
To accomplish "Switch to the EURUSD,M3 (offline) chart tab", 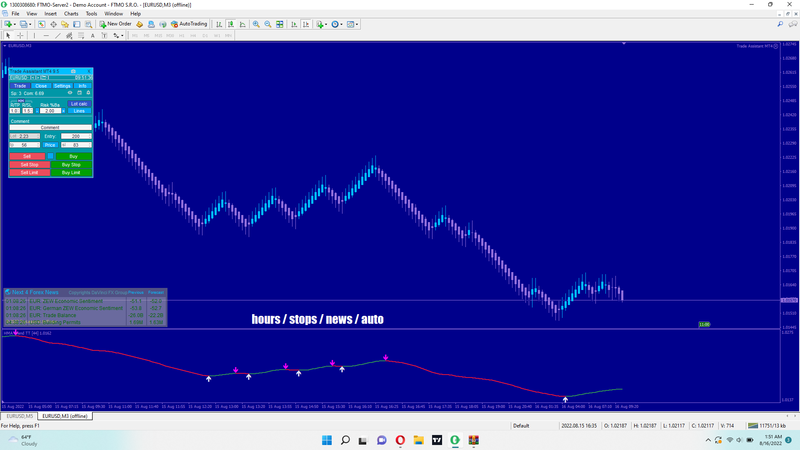I will [65, 416].
